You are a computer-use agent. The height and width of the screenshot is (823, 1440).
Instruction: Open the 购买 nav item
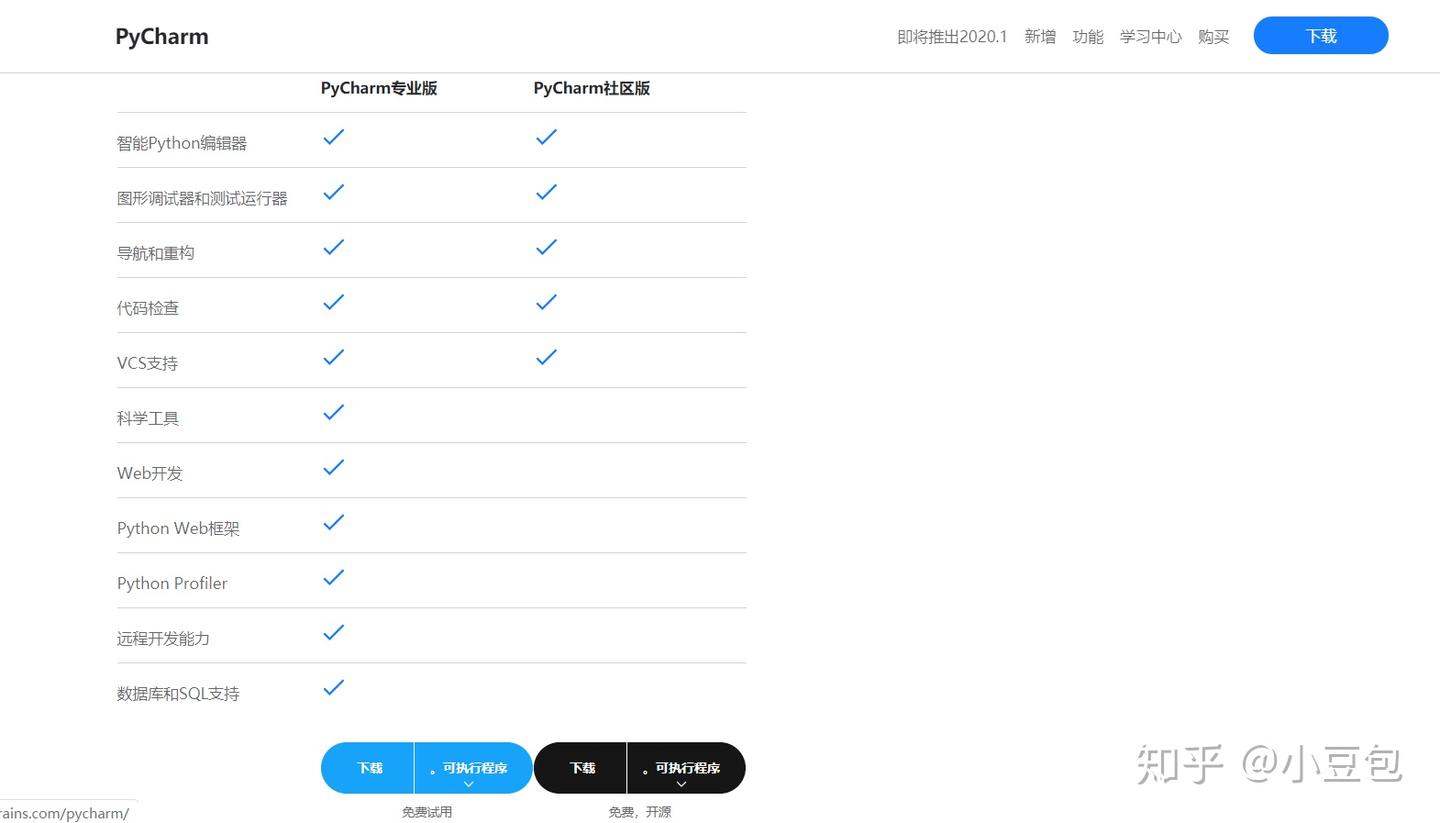[1214, 37]
